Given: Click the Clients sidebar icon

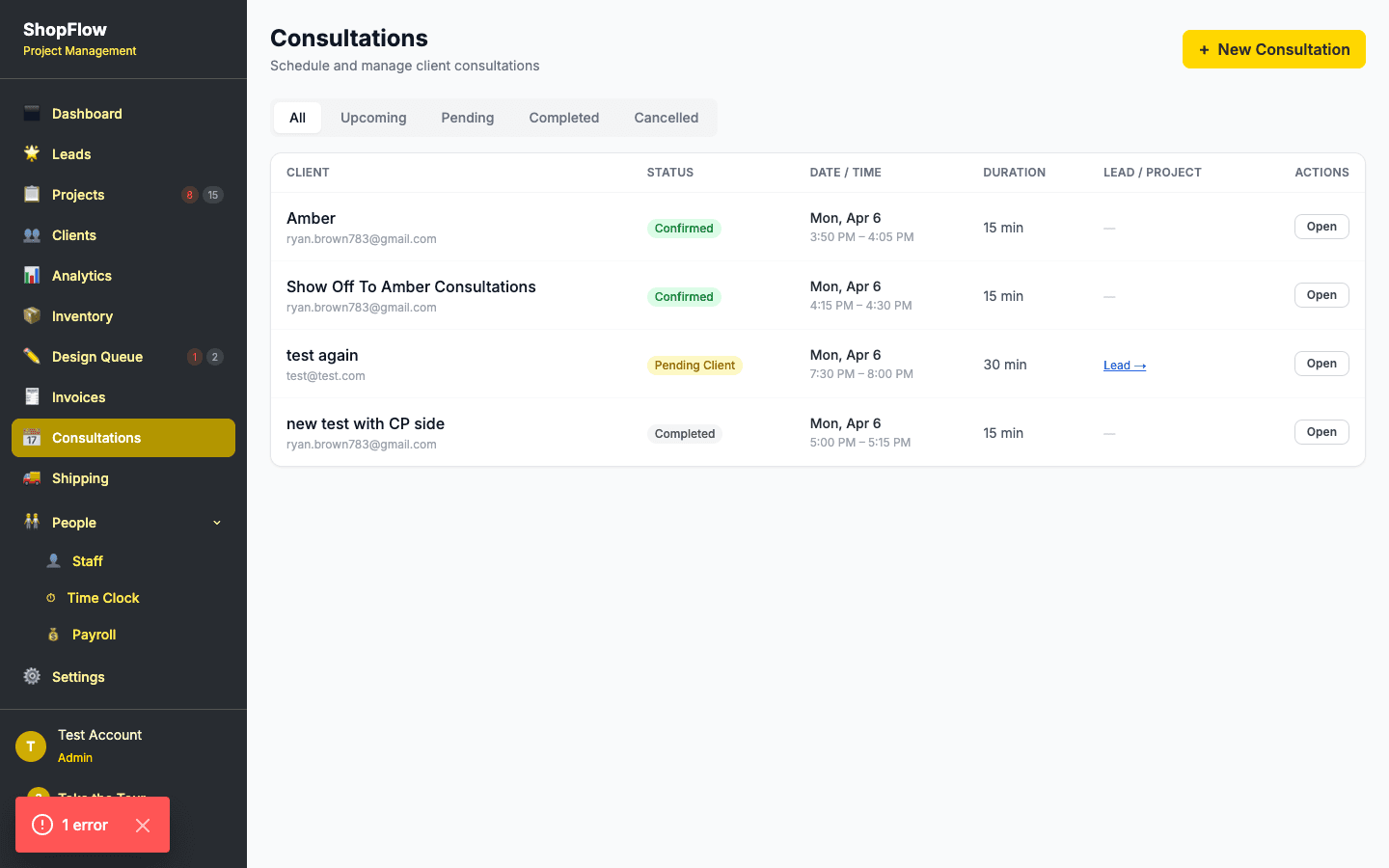Looking at the screenshot, I should (x=32, y=234).
